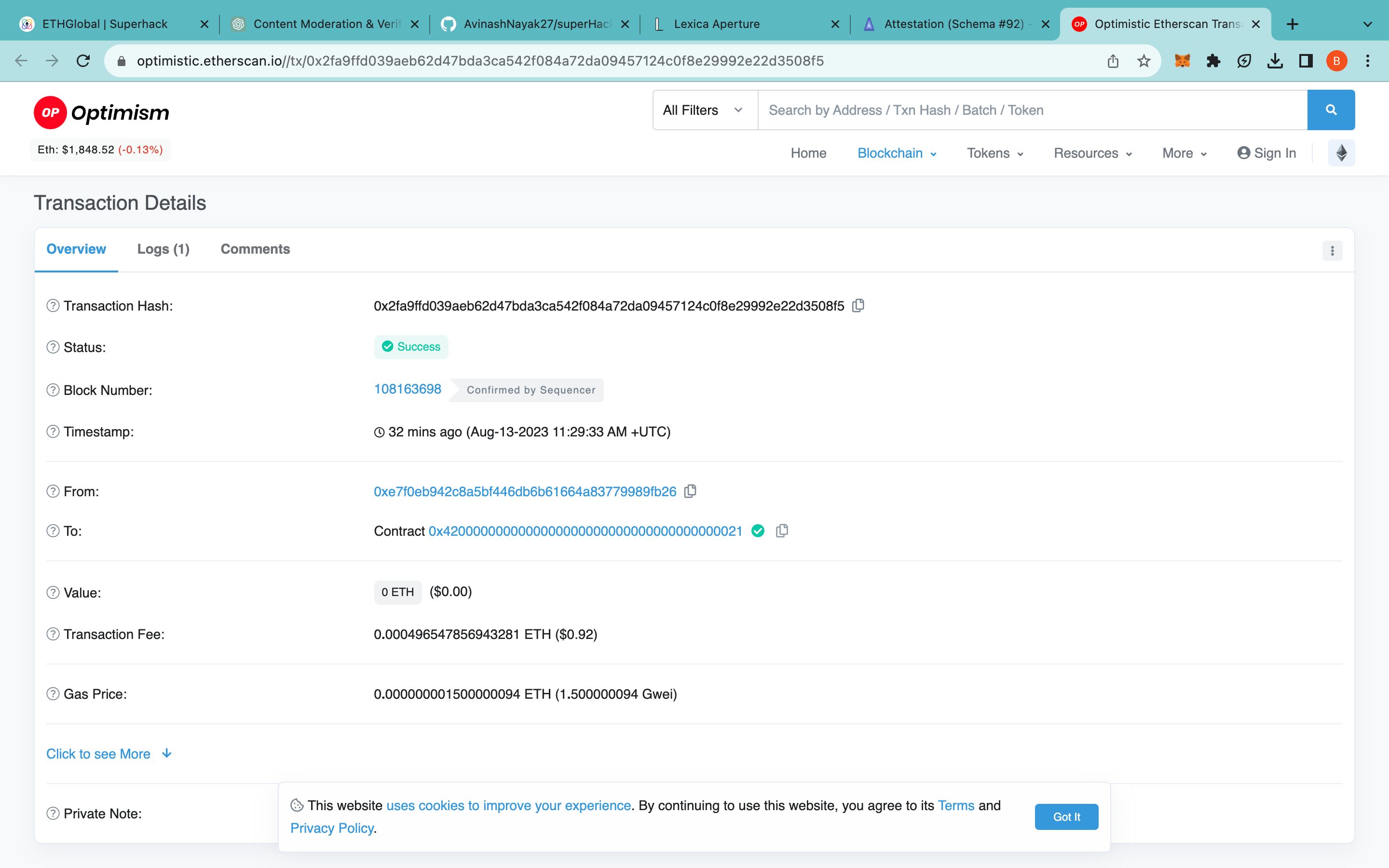Click the share page icon in address bar
Screen dimensions: 1389x868
[x=1113, y=61]
